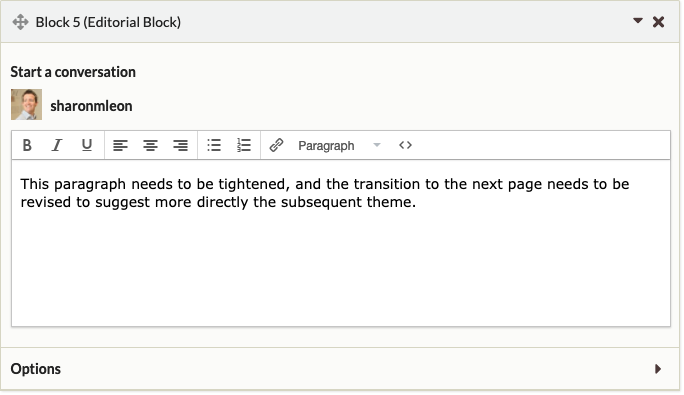Align text to the left
684x395 pixels.
pyautogui.click(x=120, y=145)
